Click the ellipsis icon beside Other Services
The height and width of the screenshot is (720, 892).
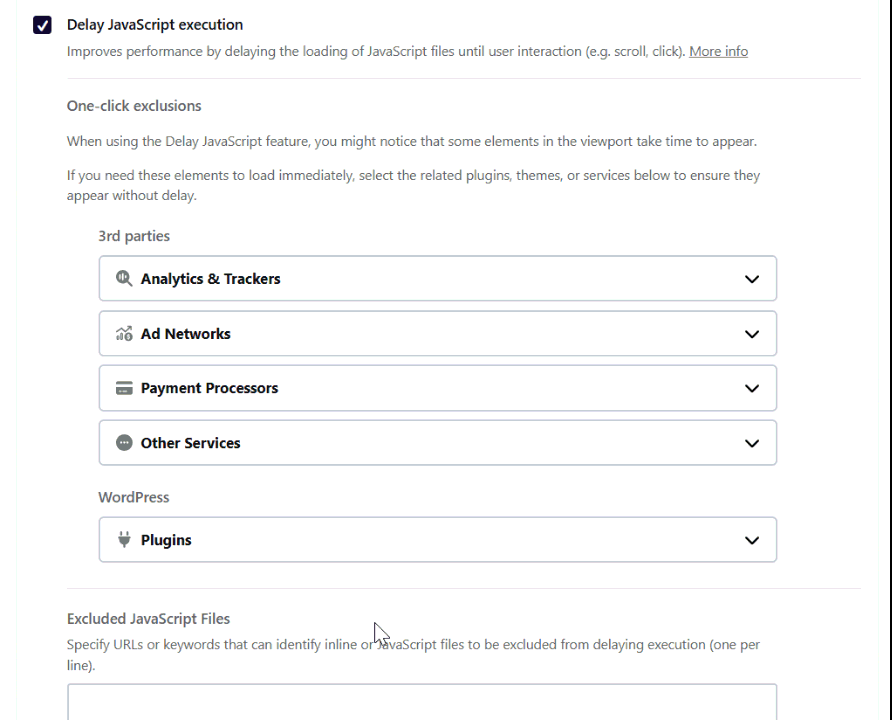(123, 443)
